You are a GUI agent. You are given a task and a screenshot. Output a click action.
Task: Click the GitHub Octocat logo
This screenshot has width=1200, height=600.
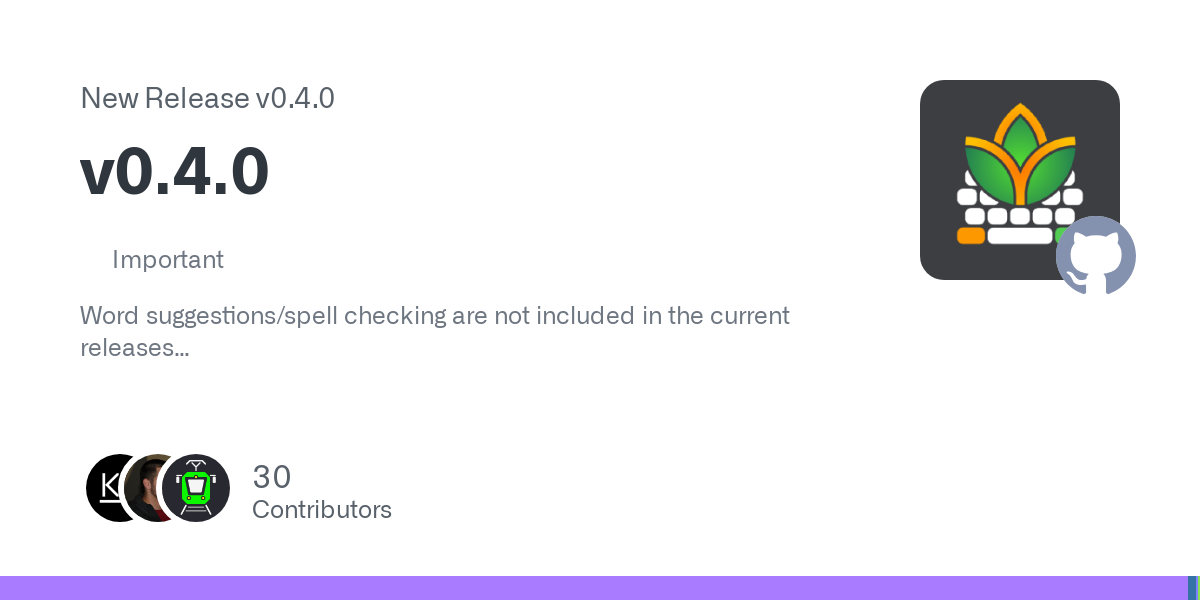[x=1095, y=255]
